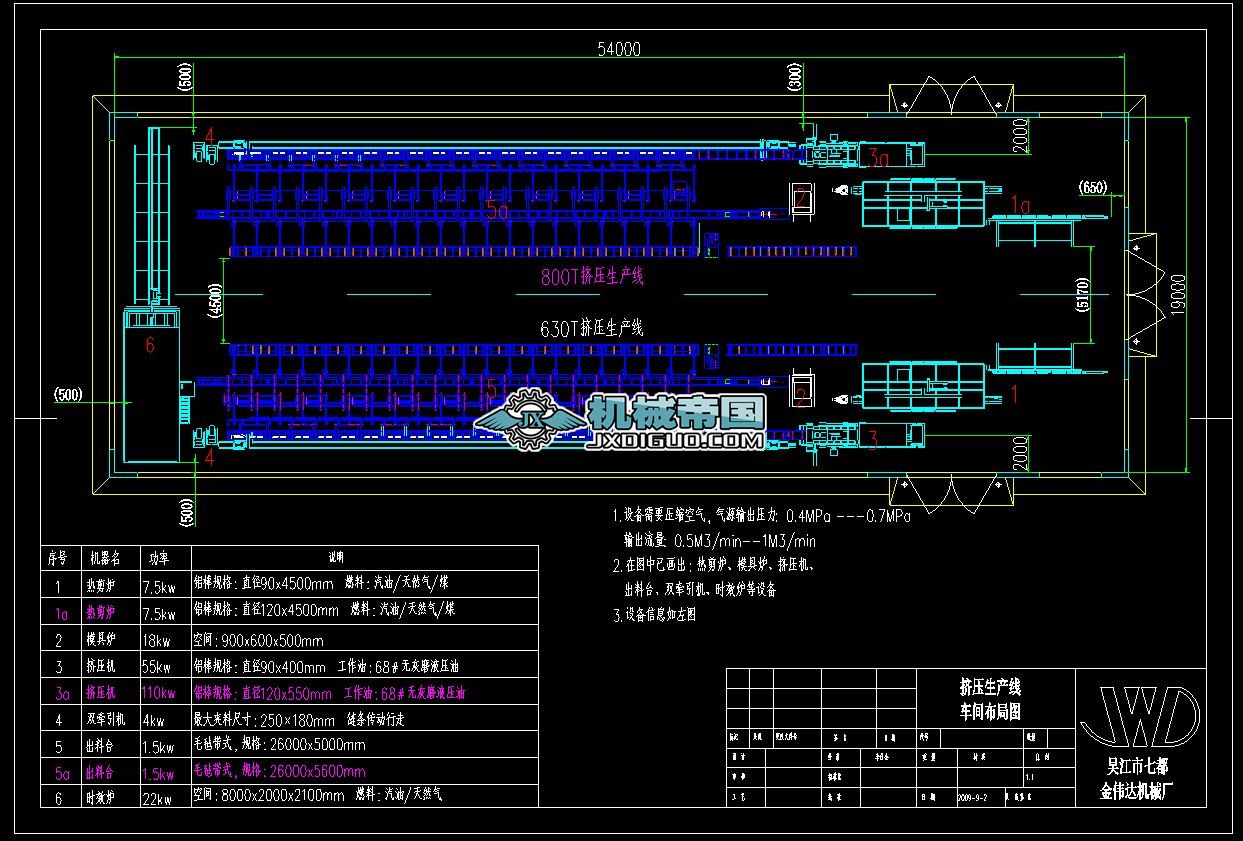Image resolution: width=1243 pixels, height=841 pixels.
Task: Click 模具炉 machine name cell
Action: click(x=102, y=641)
